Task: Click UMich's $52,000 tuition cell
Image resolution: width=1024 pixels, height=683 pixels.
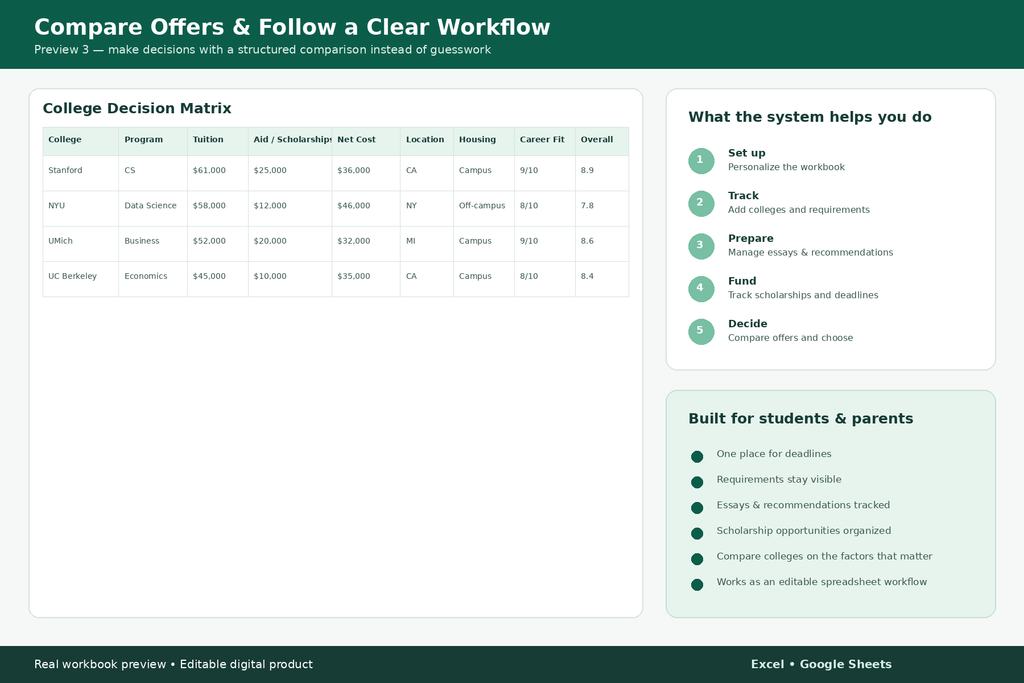Action: [x=217, y=244]
